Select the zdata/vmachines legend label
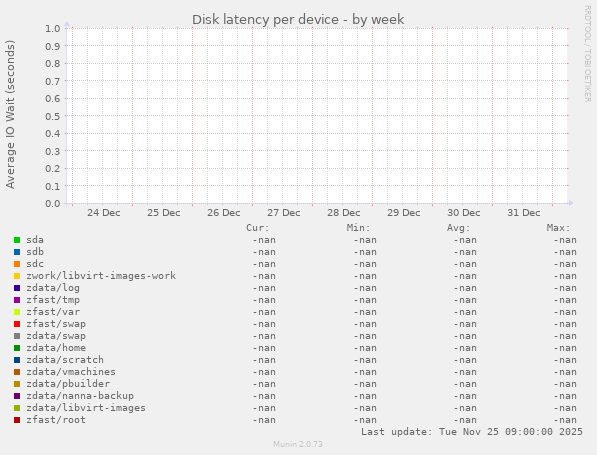 pos(71,372)
